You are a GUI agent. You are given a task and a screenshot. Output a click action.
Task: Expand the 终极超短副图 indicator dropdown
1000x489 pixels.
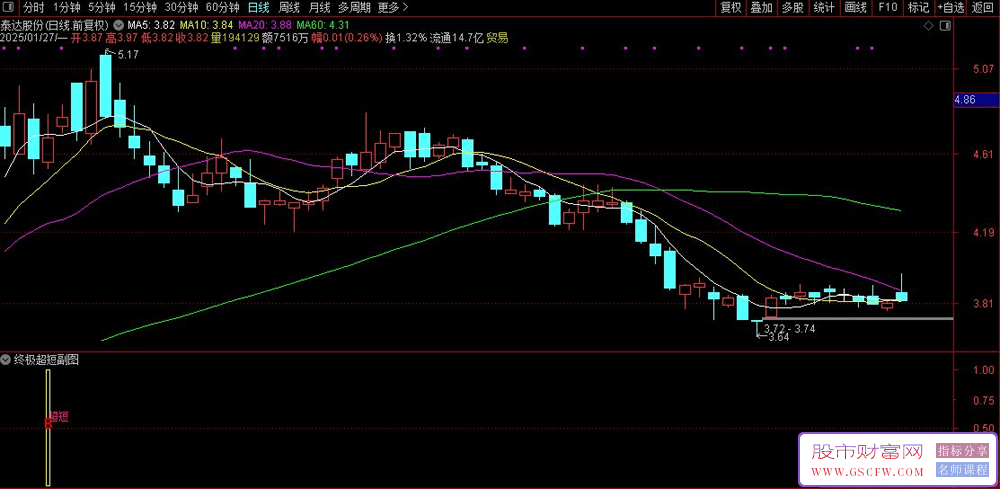(x=6, y=360)
